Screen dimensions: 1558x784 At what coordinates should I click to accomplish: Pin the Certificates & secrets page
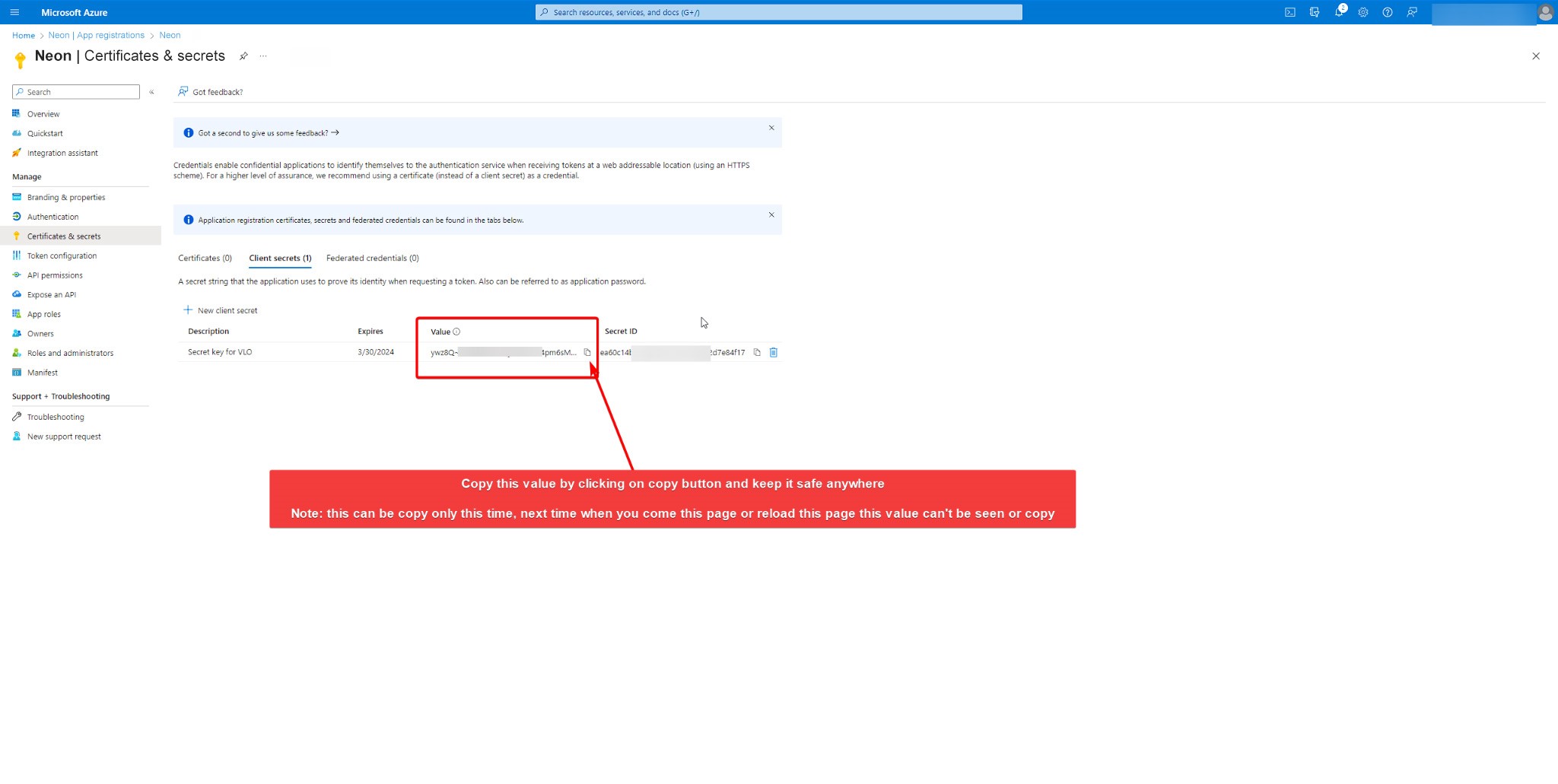click(x=243, y=56)
